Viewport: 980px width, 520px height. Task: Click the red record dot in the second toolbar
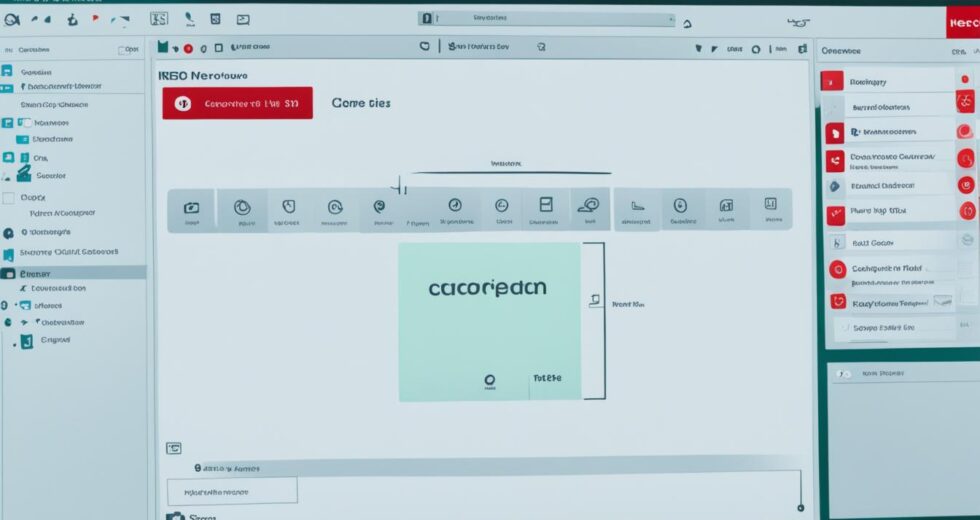click(x=188, y=49)
